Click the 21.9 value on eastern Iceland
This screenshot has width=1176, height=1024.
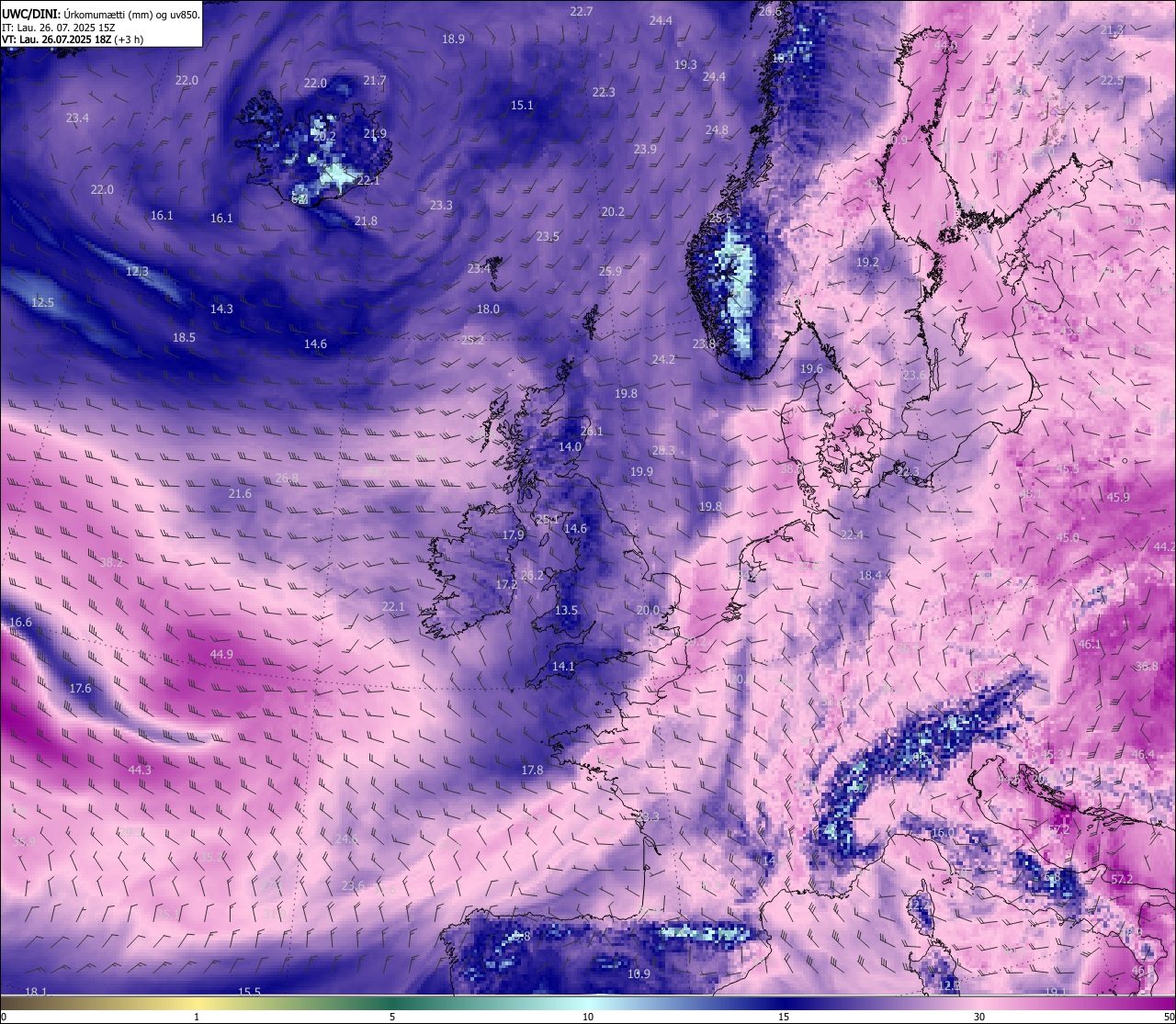[375, 133]
